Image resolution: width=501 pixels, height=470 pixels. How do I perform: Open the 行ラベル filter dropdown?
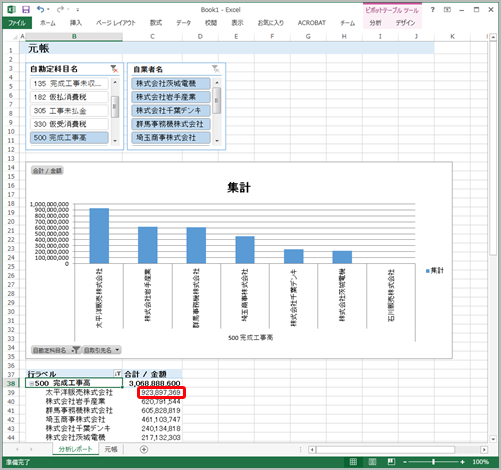coord(117,374)
